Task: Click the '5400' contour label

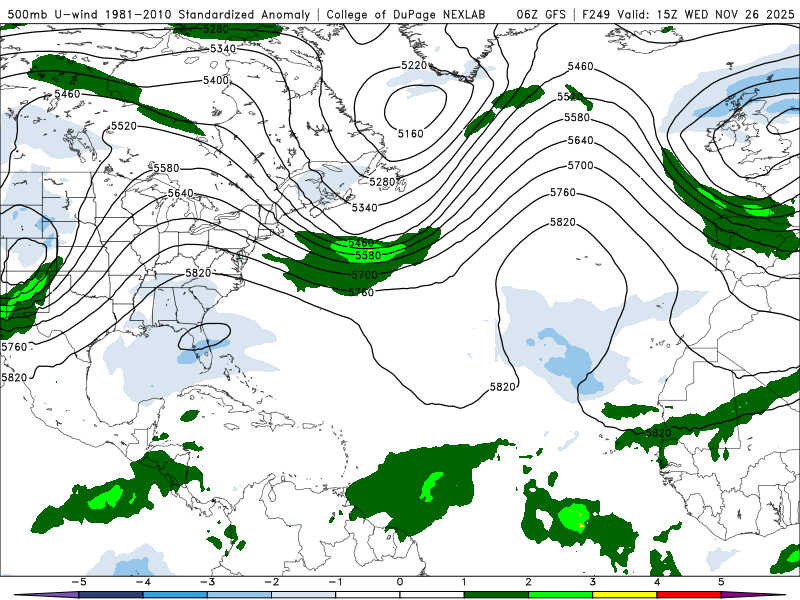Action: tap(216, 81)
